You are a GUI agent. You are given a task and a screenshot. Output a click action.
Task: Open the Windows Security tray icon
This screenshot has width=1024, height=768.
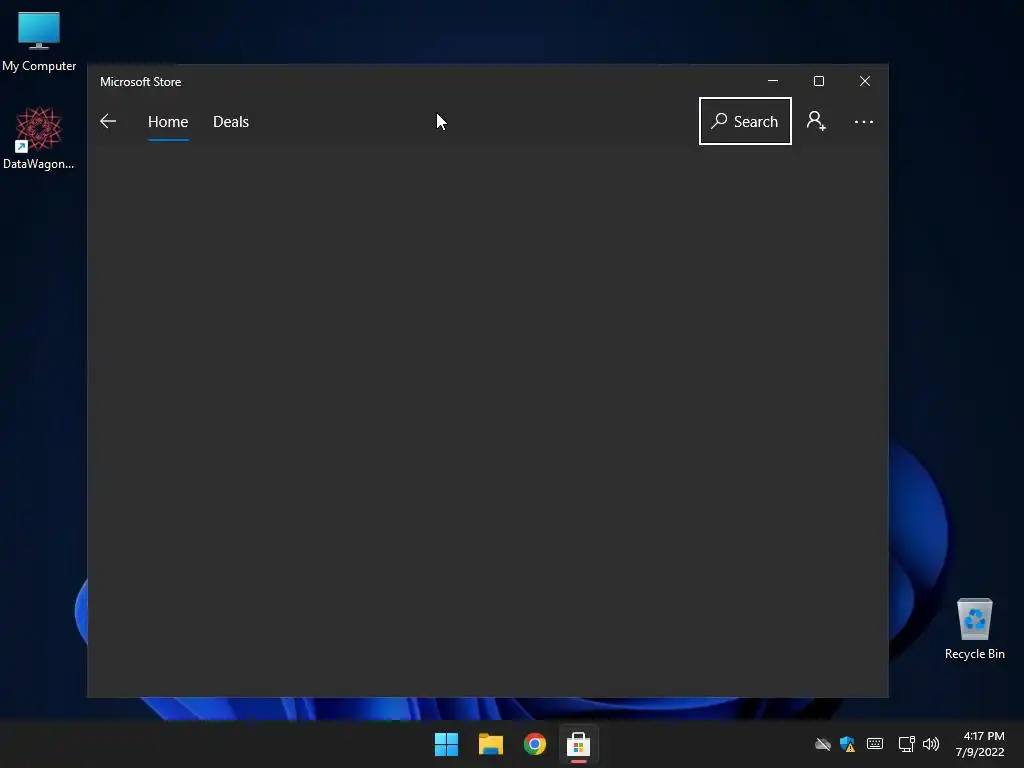[848, 744]
